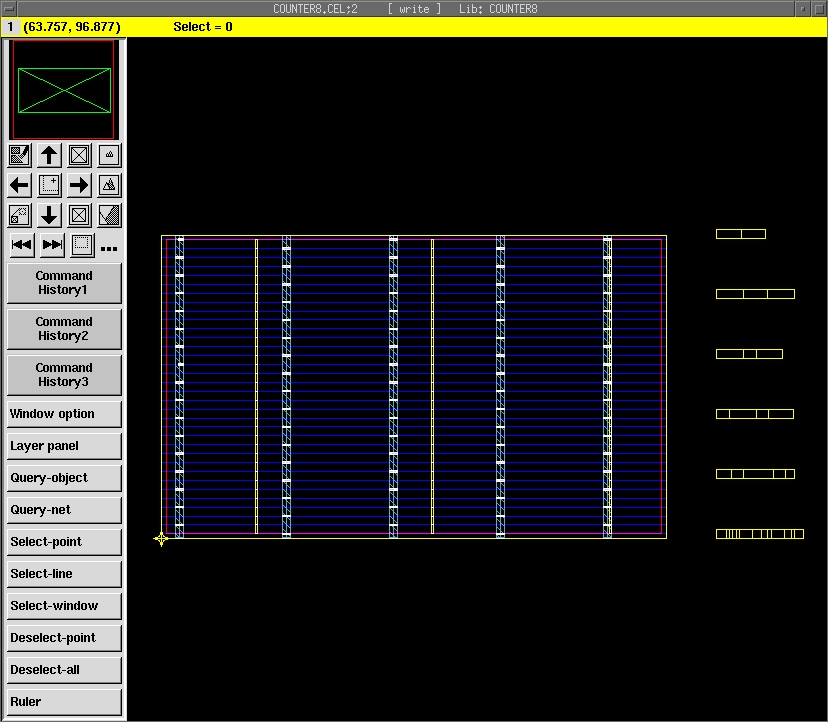828x722 pixels.
Task: Open Command History1
Action: coord(64,283)
